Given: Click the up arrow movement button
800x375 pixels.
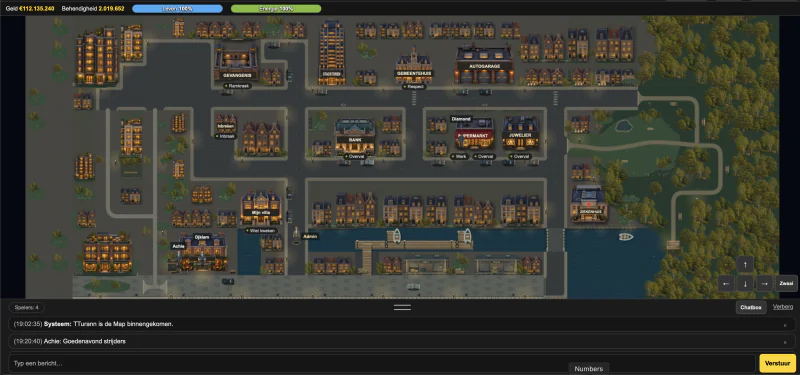Looking at the screenshot, I should point(745,264).
